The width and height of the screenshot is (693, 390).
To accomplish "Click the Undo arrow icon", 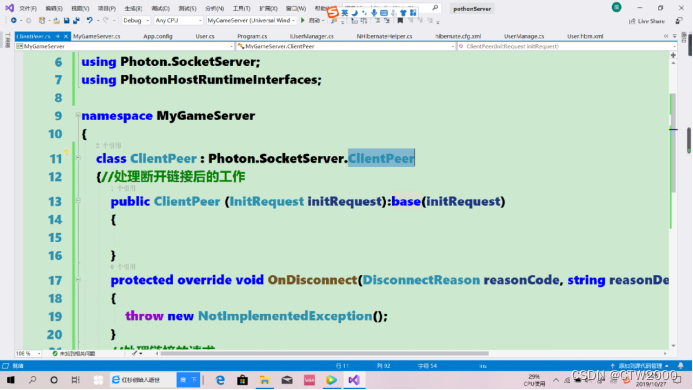I will coord(90,20).
